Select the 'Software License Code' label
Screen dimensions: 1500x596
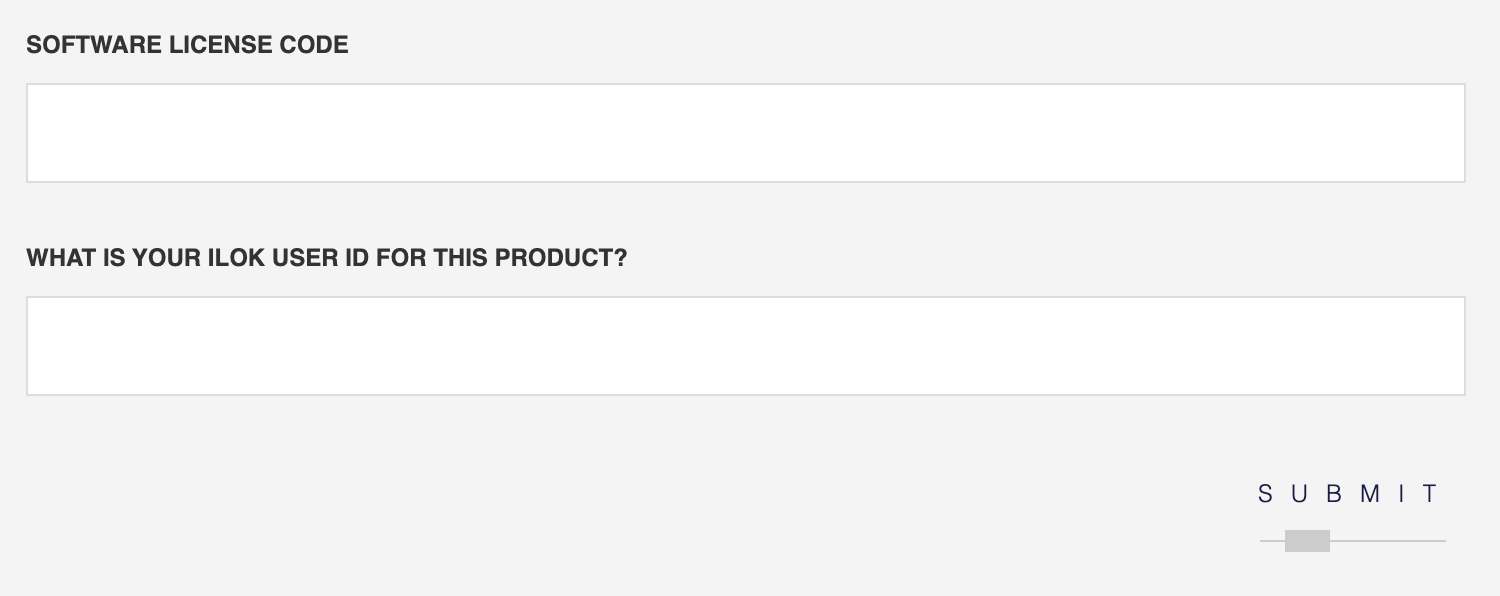click(187, 45)
